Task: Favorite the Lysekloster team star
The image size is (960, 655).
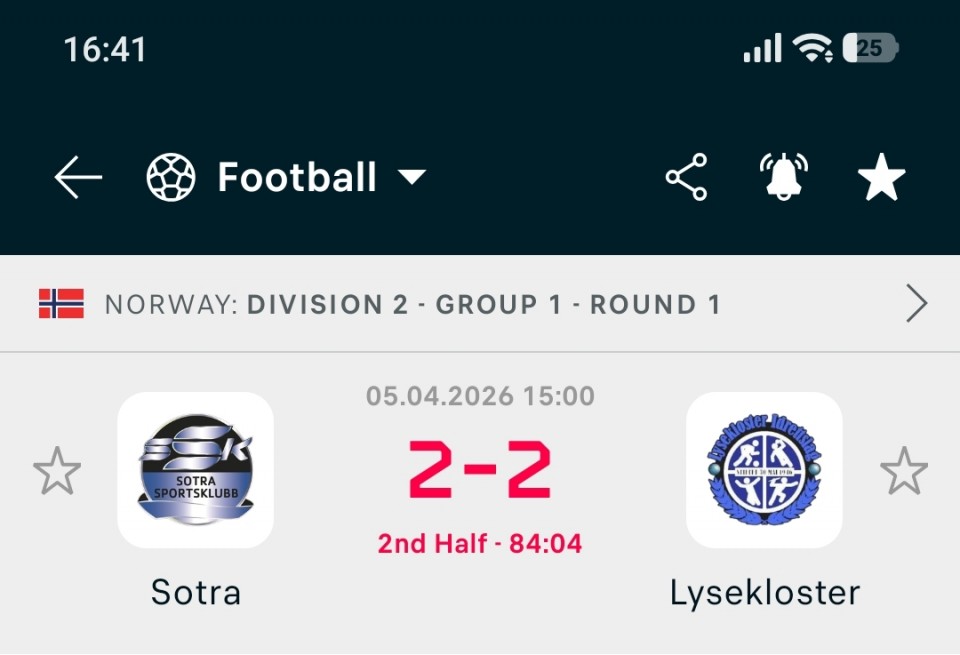Action: (x=903, y=471)
